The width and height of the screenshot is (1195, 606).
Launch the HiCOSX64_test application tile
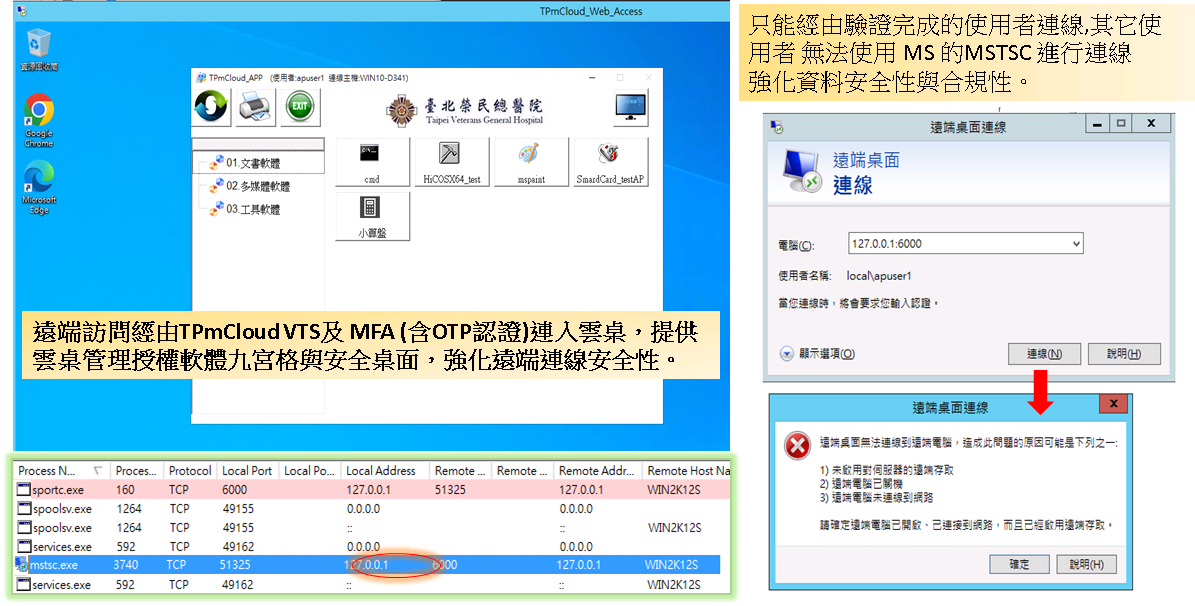pyautogui.click(x=452, y=162)
